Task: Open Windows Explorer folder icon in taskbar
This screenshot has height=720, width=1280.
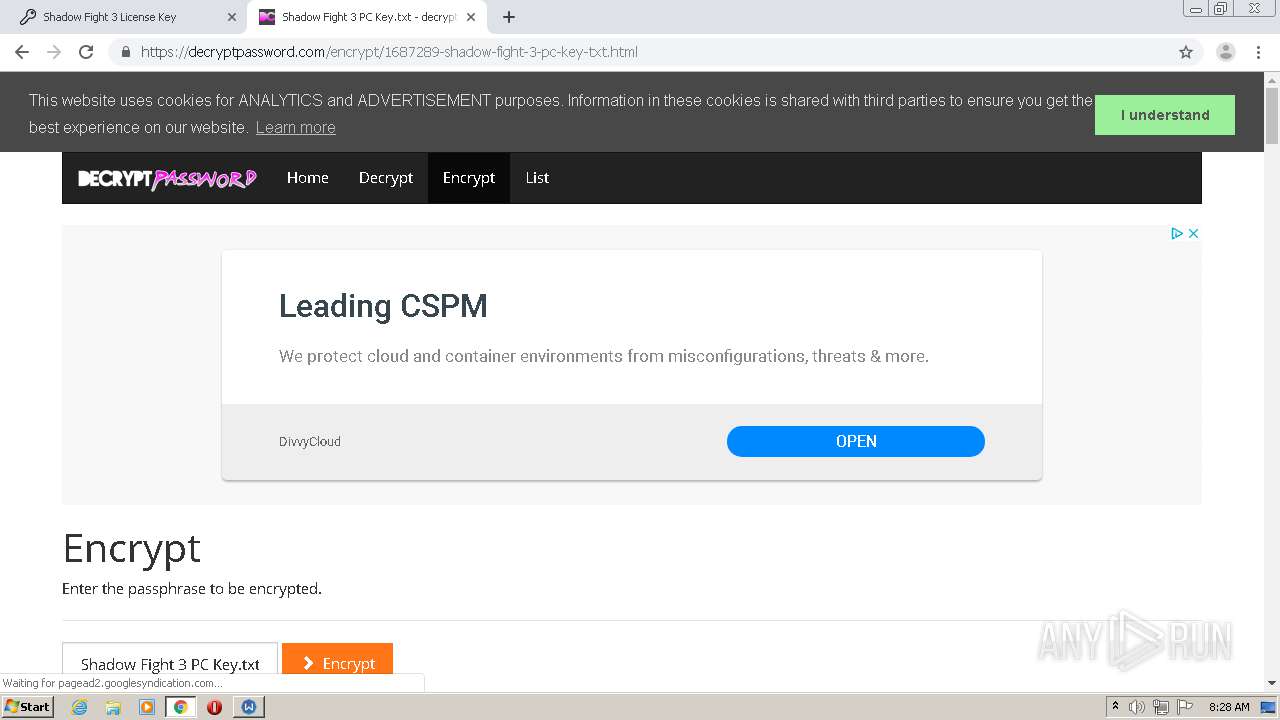Action: pyautogui.click(x=113, y=707)
